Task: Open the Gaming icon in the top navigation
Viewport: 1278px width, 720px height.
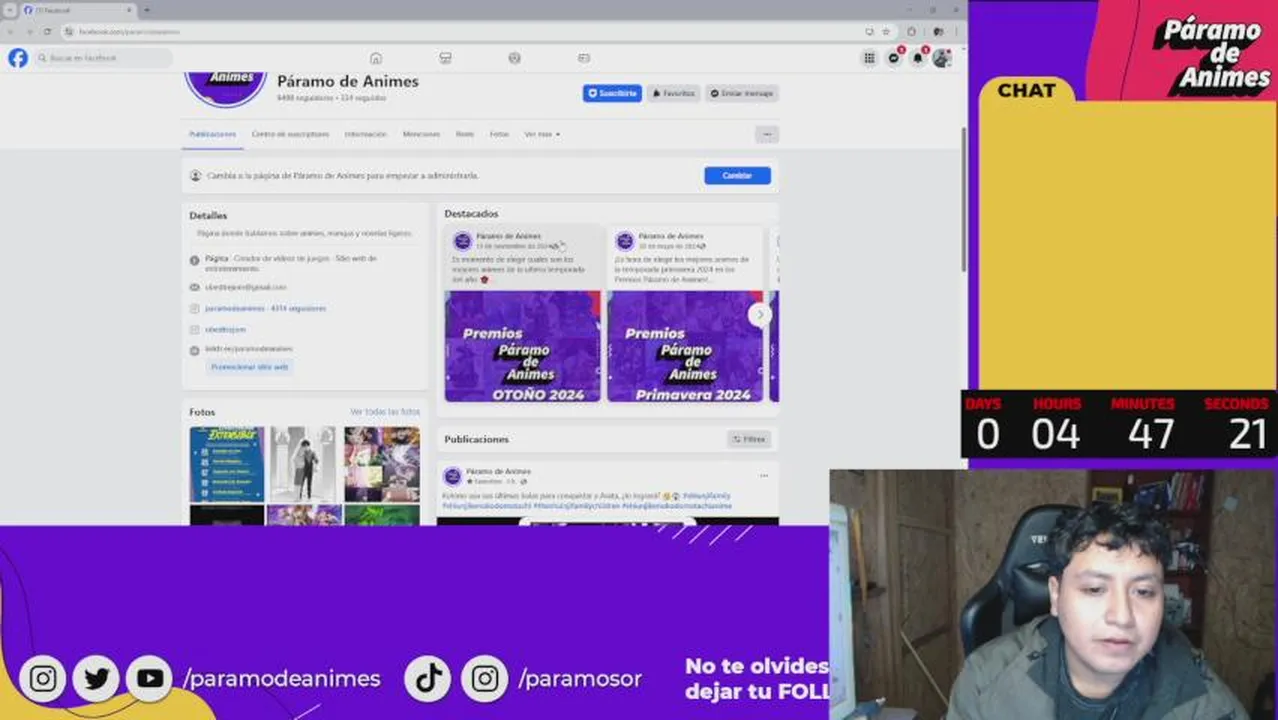Action: coord(584,58)
